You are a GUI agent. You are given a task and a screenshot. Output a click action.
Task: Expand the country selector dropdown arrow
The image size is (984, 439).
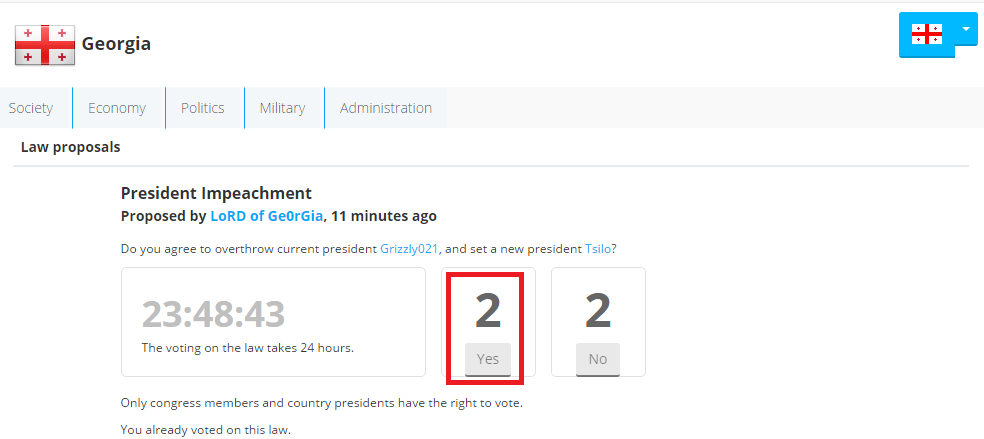tap(966, 29)
